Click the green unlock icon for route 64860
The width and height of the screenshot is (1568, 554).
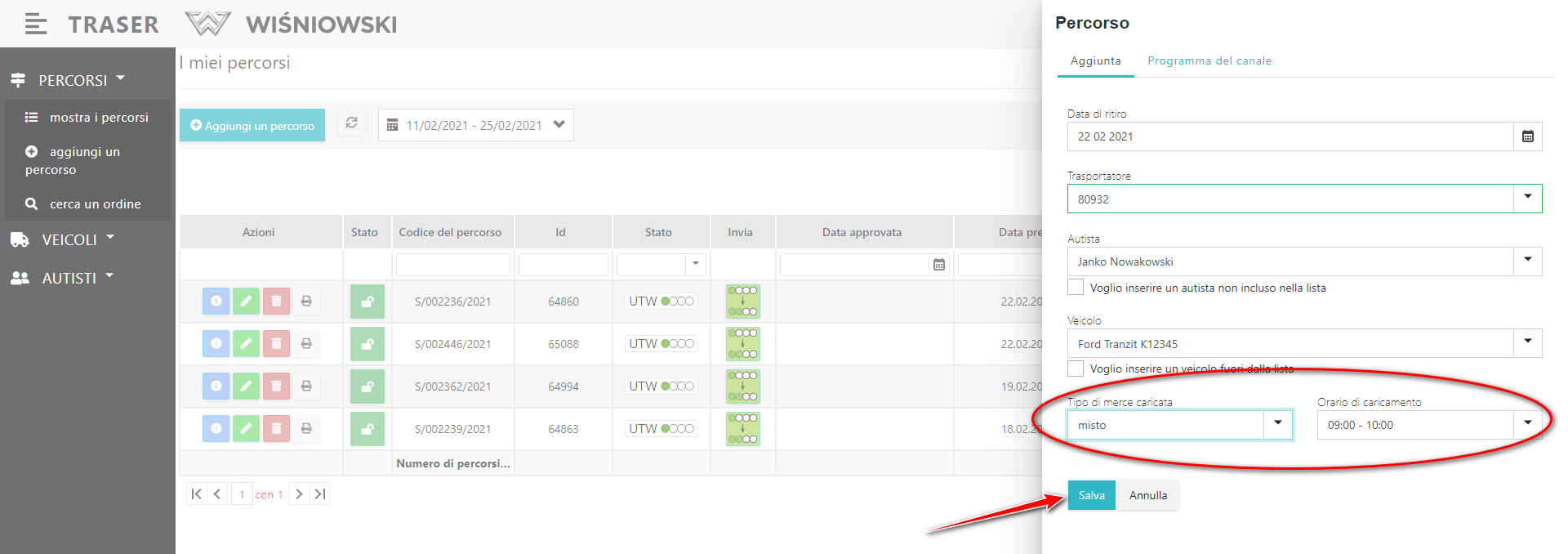(x=367, y=302)
